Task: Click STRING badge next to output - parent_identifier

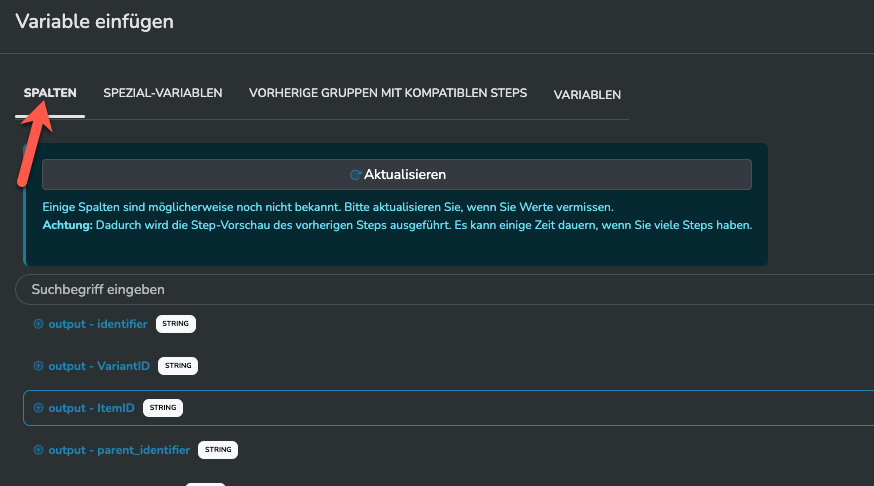Action: click(x=218, y=450)
